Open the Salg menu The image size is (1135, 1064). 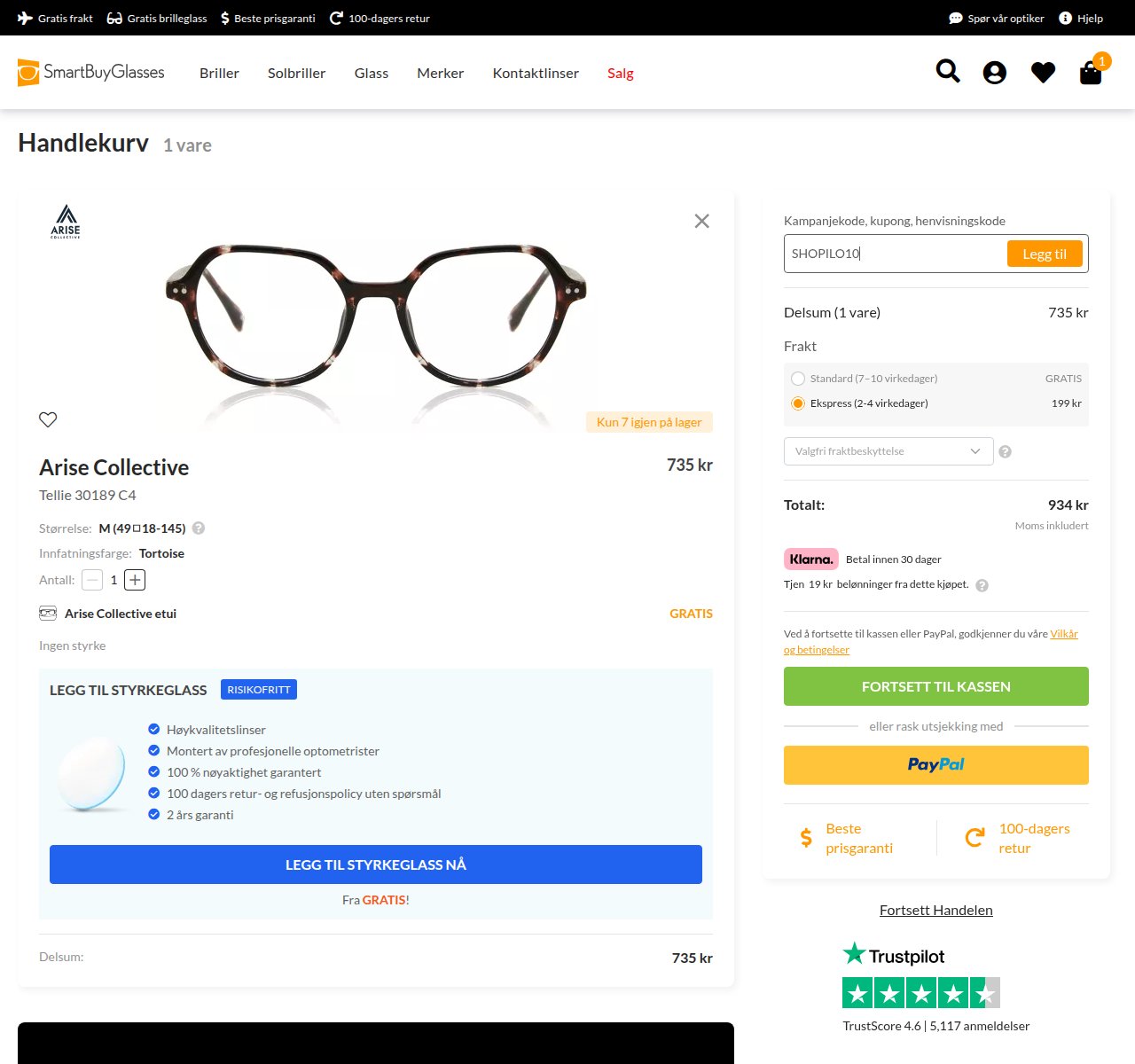click(x=621, y=73)
